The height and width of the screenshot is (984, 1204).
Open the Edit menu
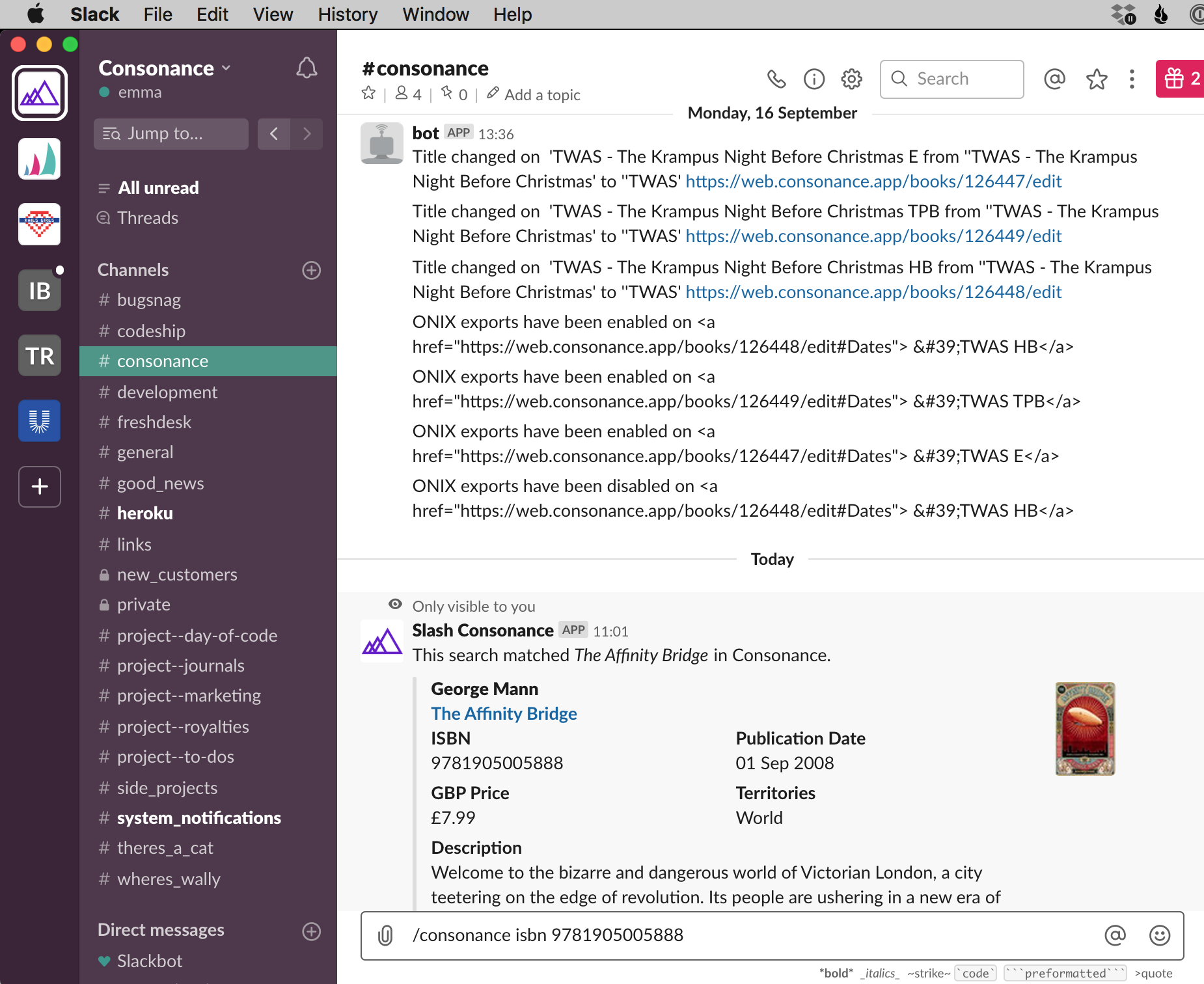pos(212,14)
